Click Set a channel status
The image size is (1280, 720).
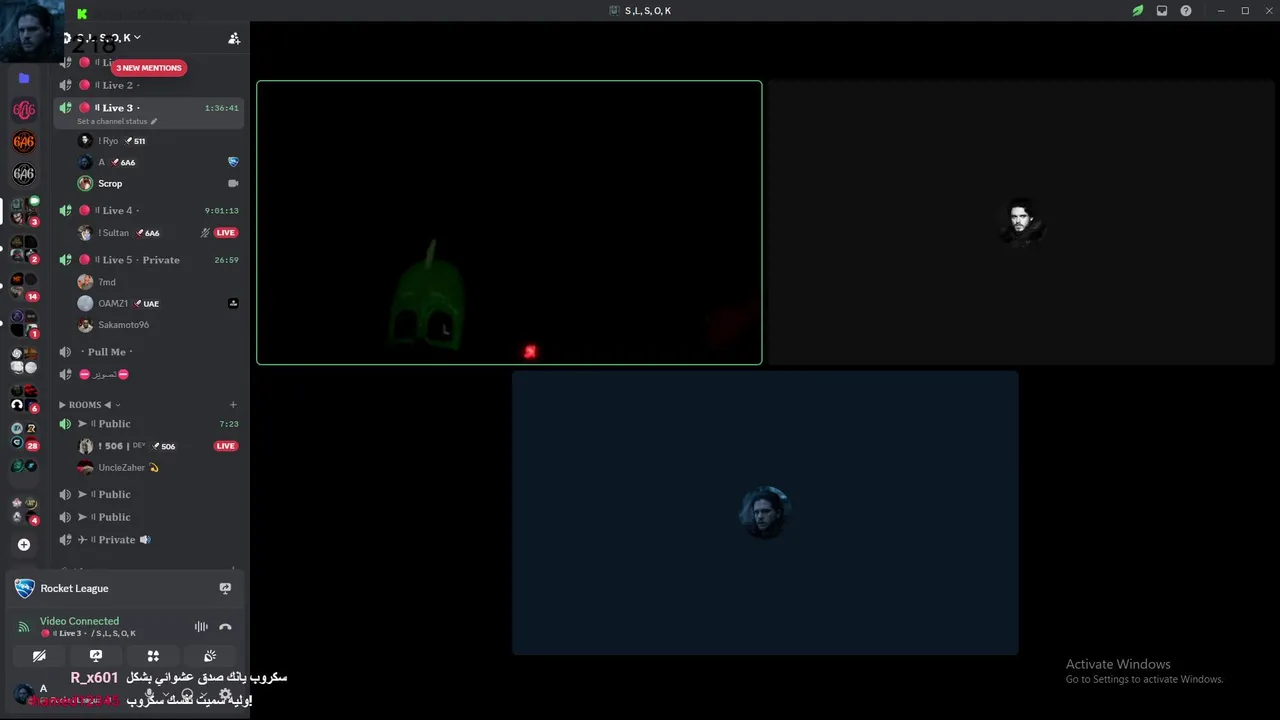117,122
